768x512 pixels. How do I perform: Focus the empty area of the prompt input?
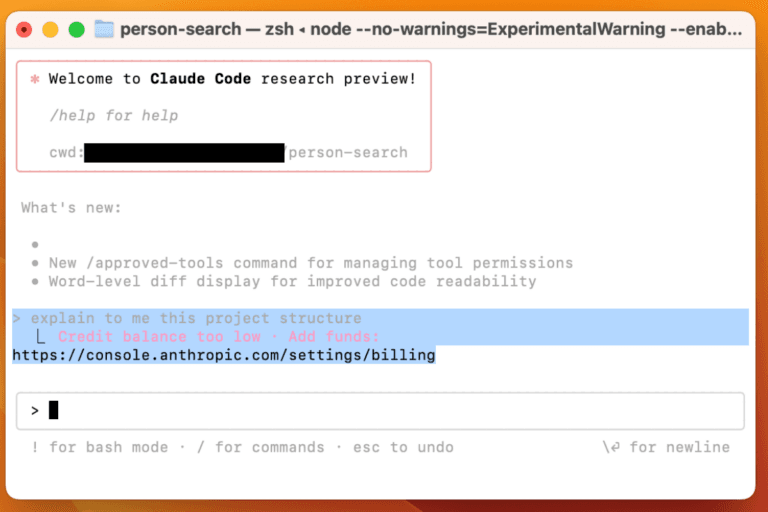point(400,410)
